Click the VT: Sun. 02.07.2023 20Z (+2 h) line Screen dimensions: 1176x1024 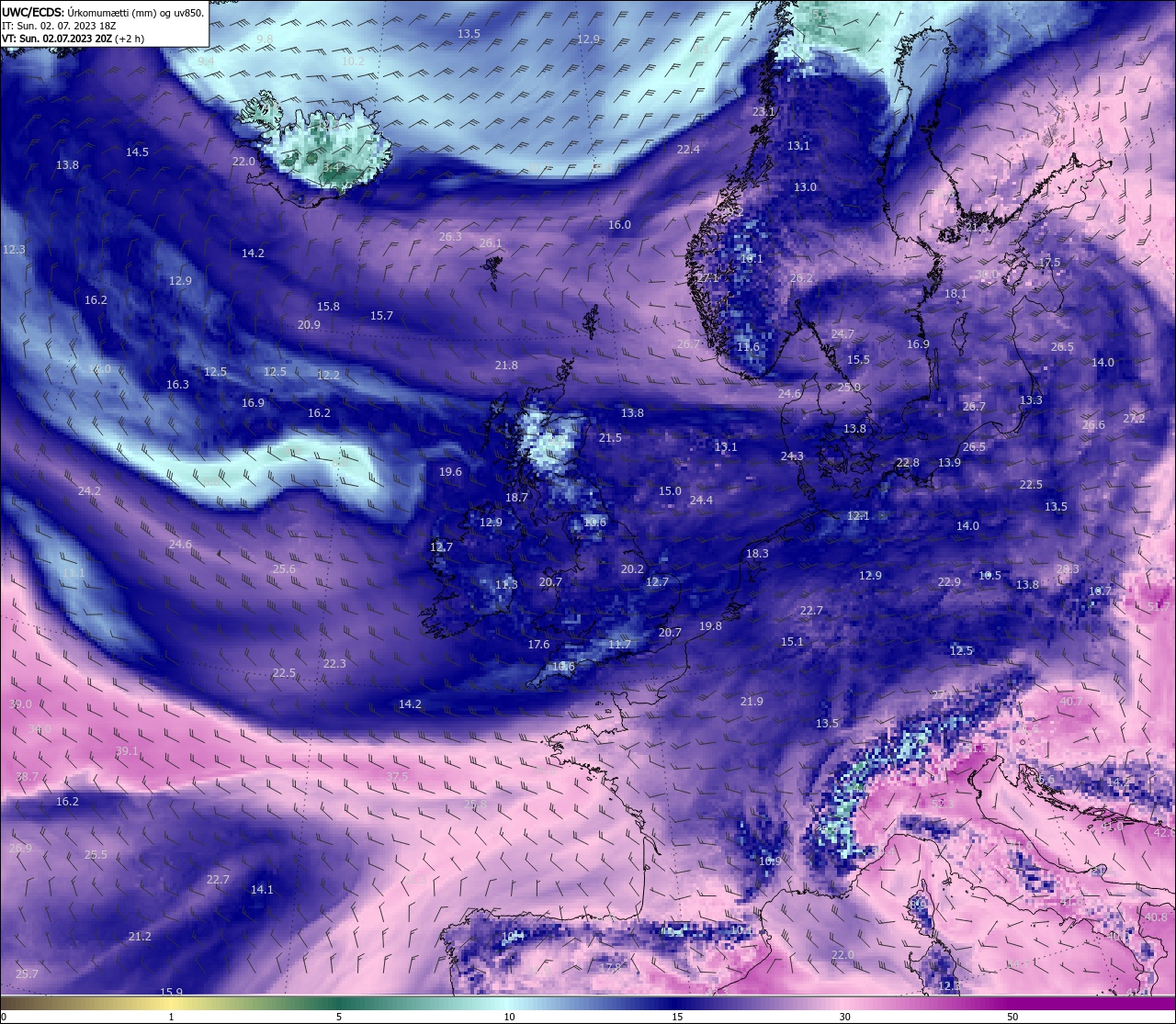73,39
